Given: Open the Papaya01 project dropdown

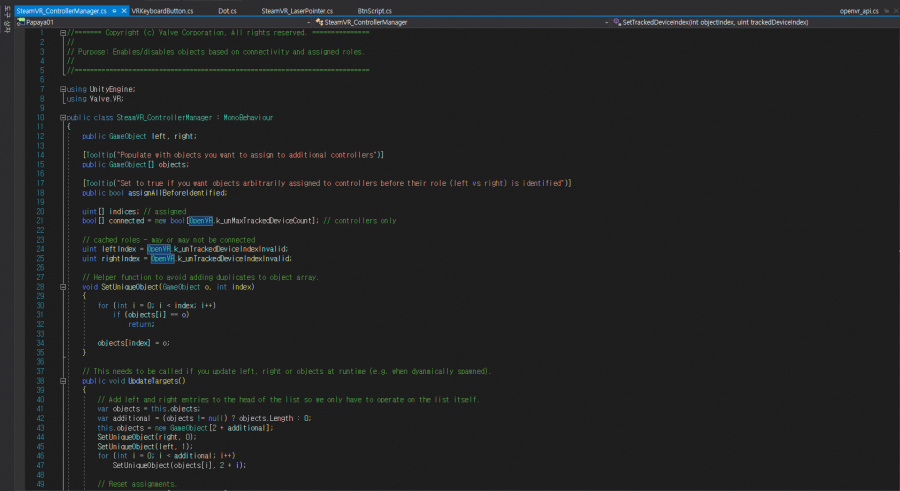Looking at the screenshot, I should [x=164, y=22].
